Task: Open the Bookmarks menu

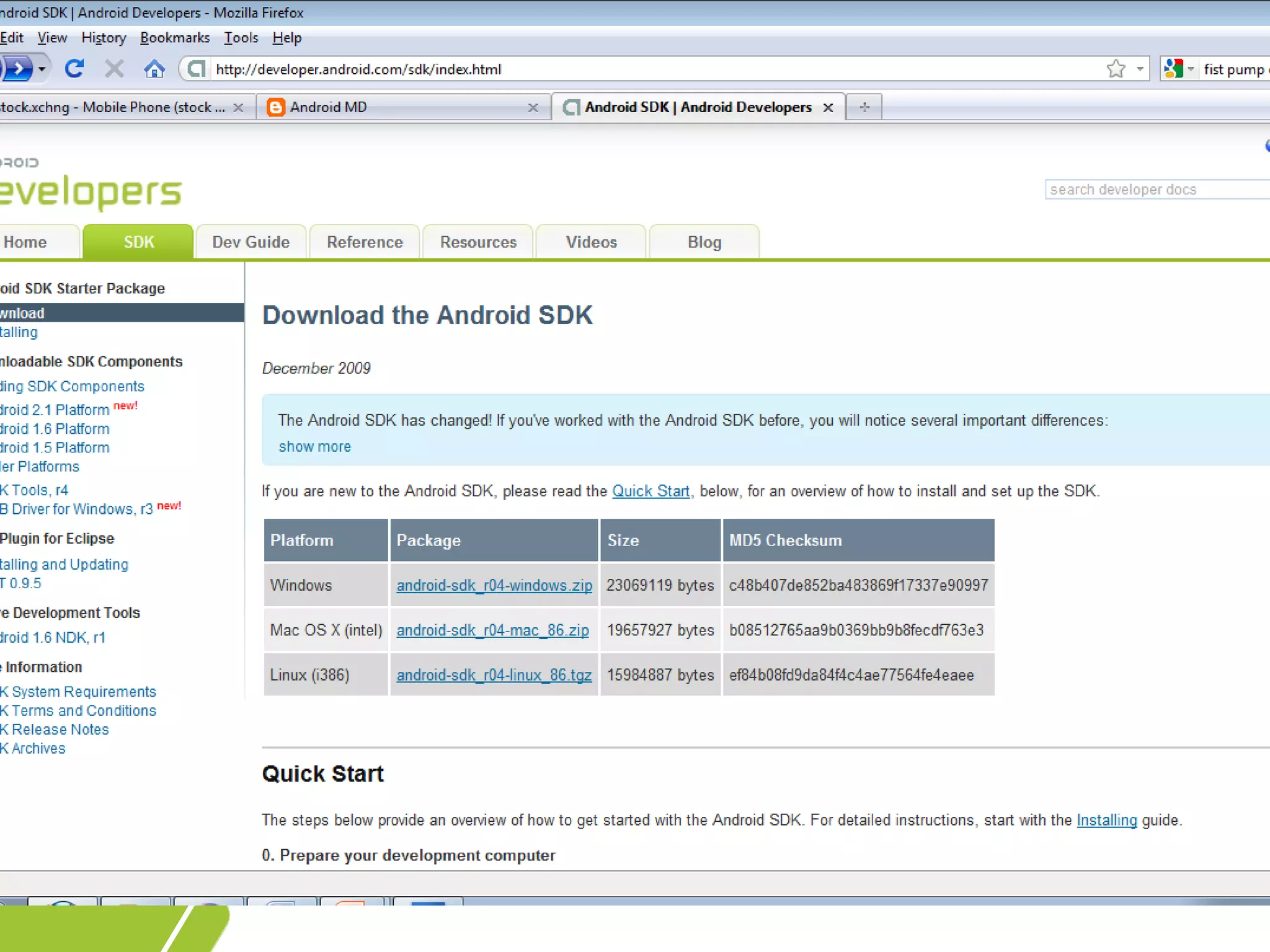Action: pos(175,38)
